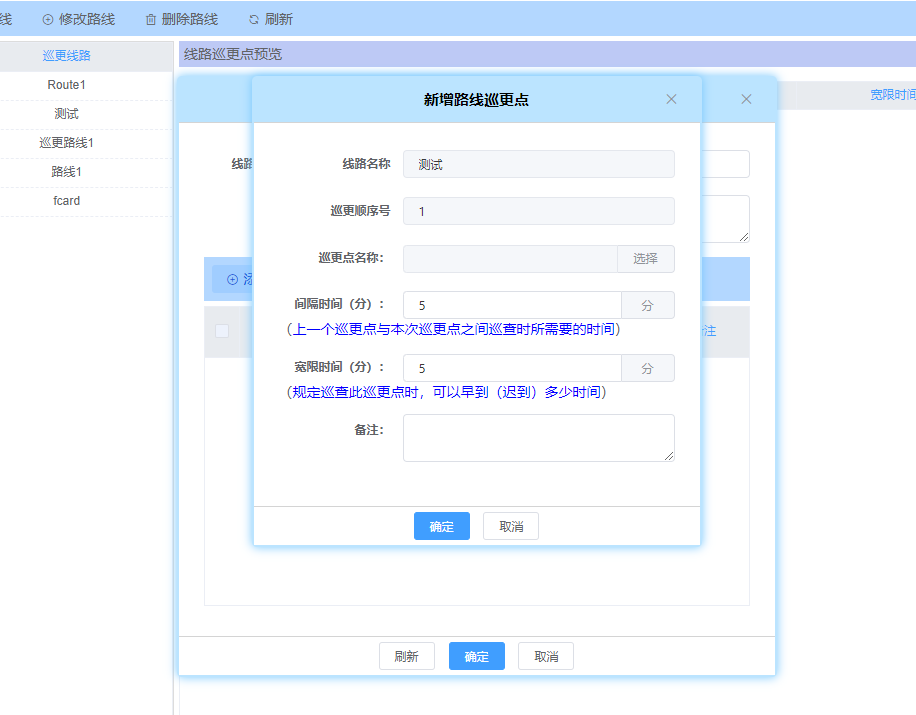Click the 删除路线 trash icon
This screenshot has height=715, width=916.
(151, 20)
